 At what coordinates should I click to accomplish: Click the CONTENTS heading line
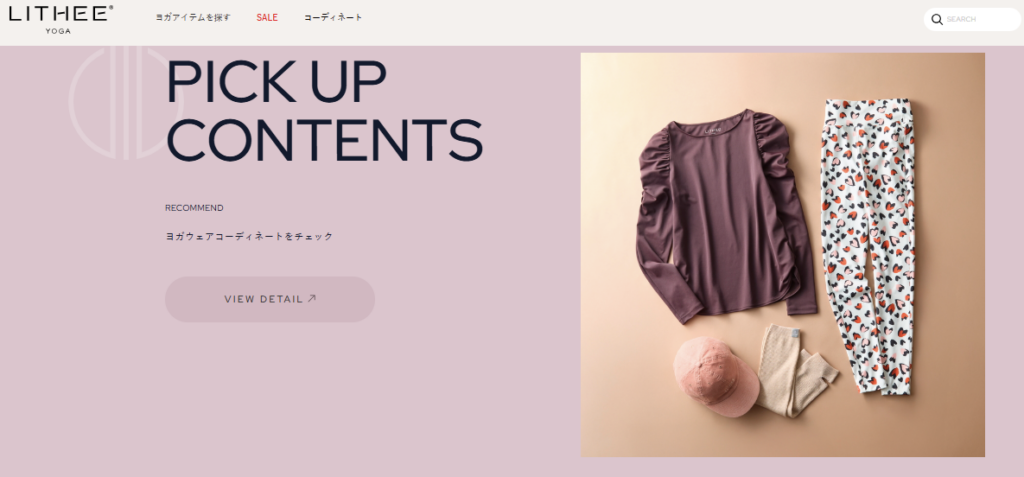coord(324,140)
